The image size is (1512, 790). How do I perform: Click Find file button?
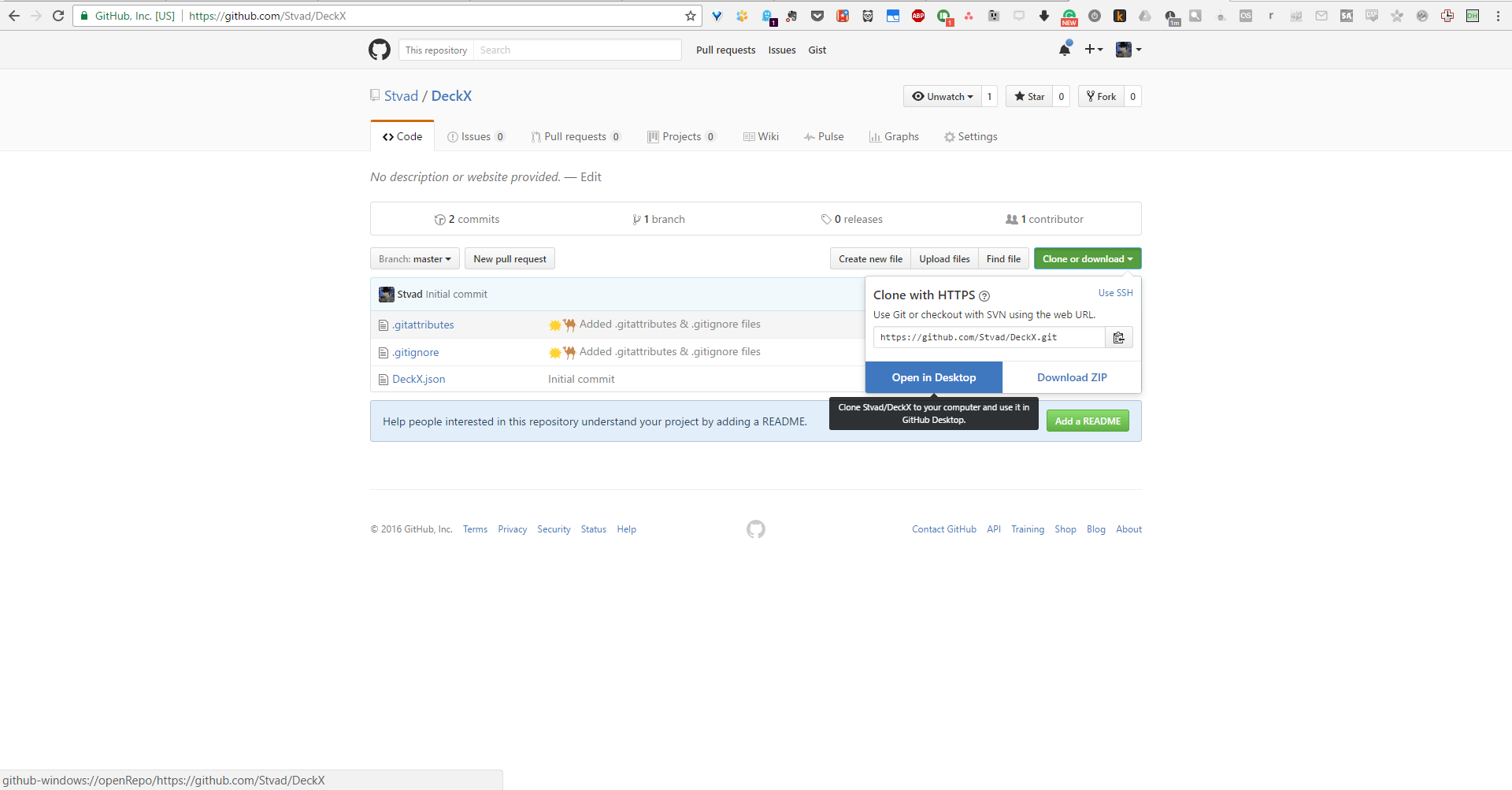click(x=1003, y=258)
